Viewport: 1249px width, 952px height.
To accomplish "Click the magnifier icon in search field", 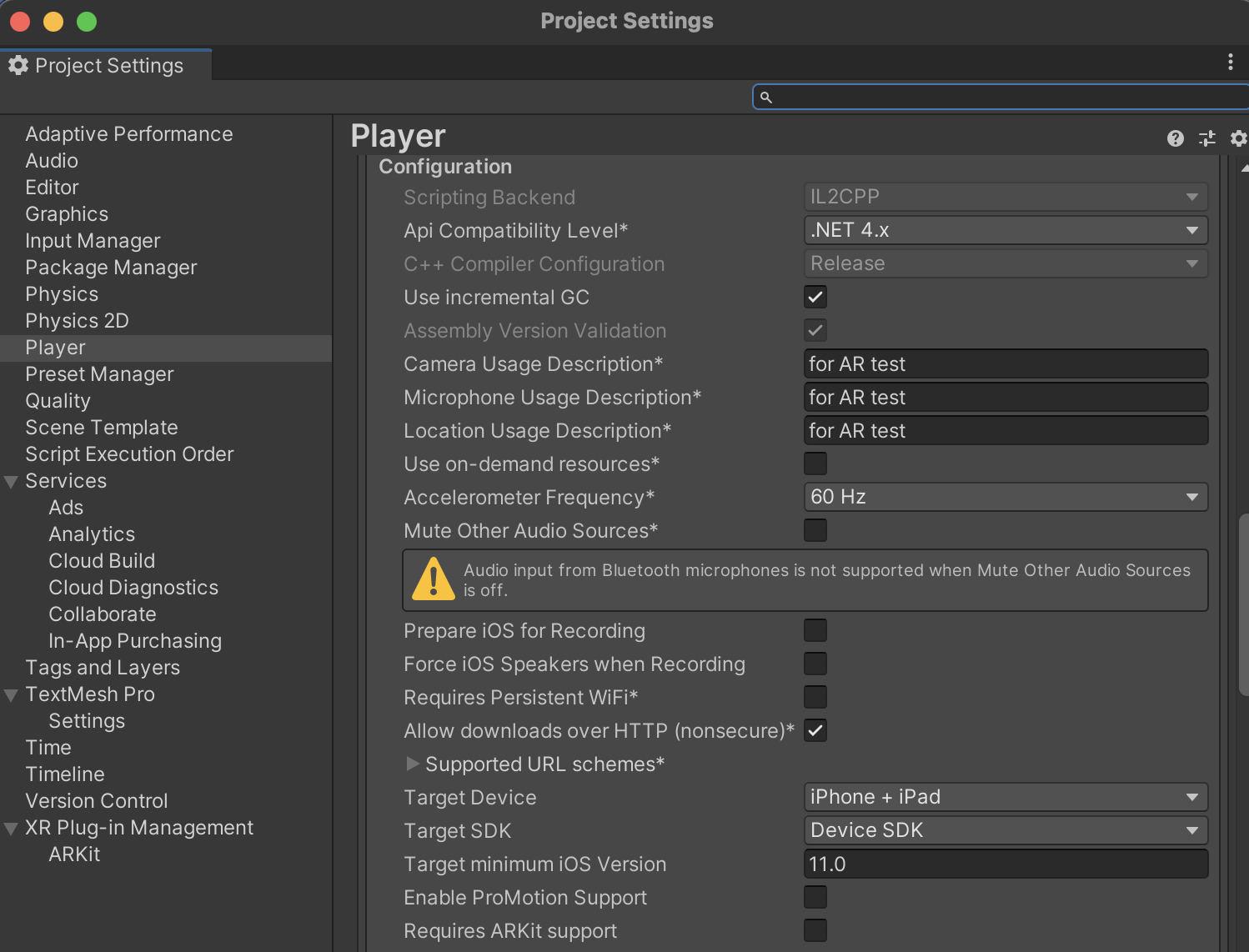I will [x=766, y=98].
